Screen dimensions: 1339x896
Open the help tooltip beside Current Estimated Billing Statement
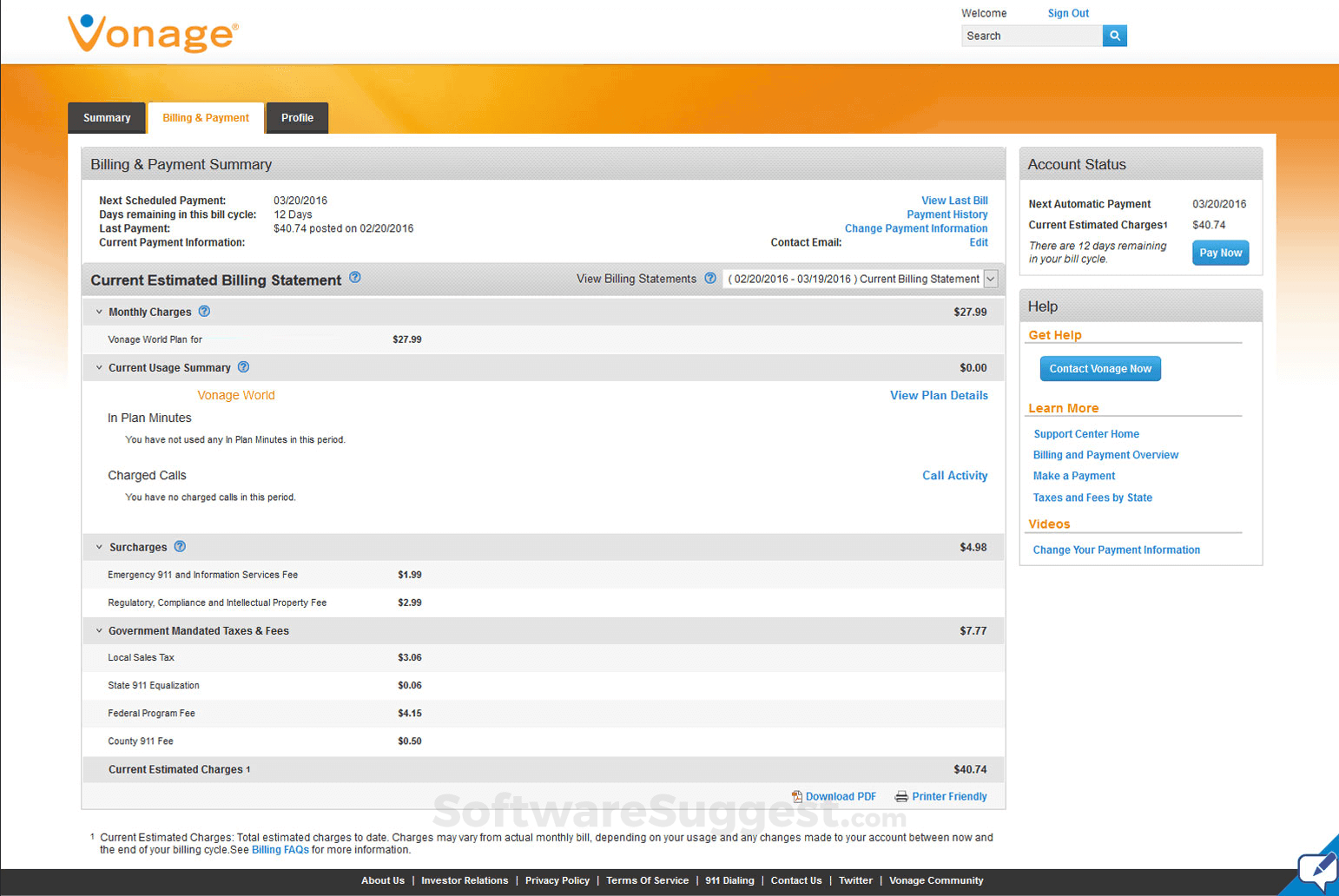(x=354, y=278)
